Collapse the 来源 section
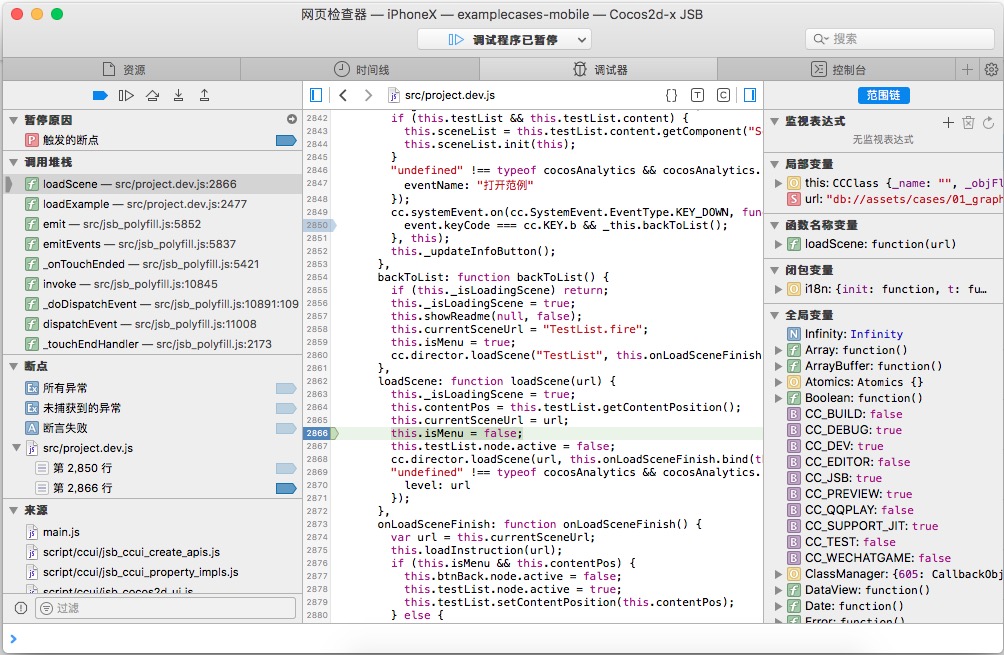This screenshot has width=1004, height=655. point(13,510)
